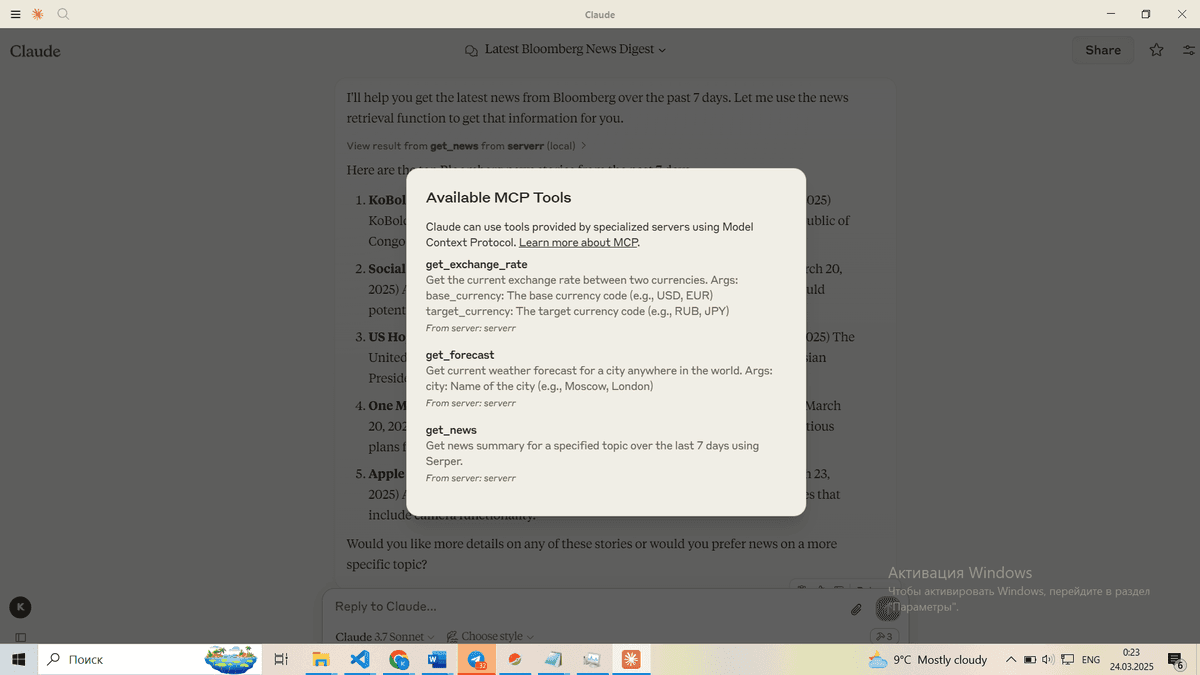Close the Claude window
Screen dimensions: 1200x675
click(x=1181, y=14)
